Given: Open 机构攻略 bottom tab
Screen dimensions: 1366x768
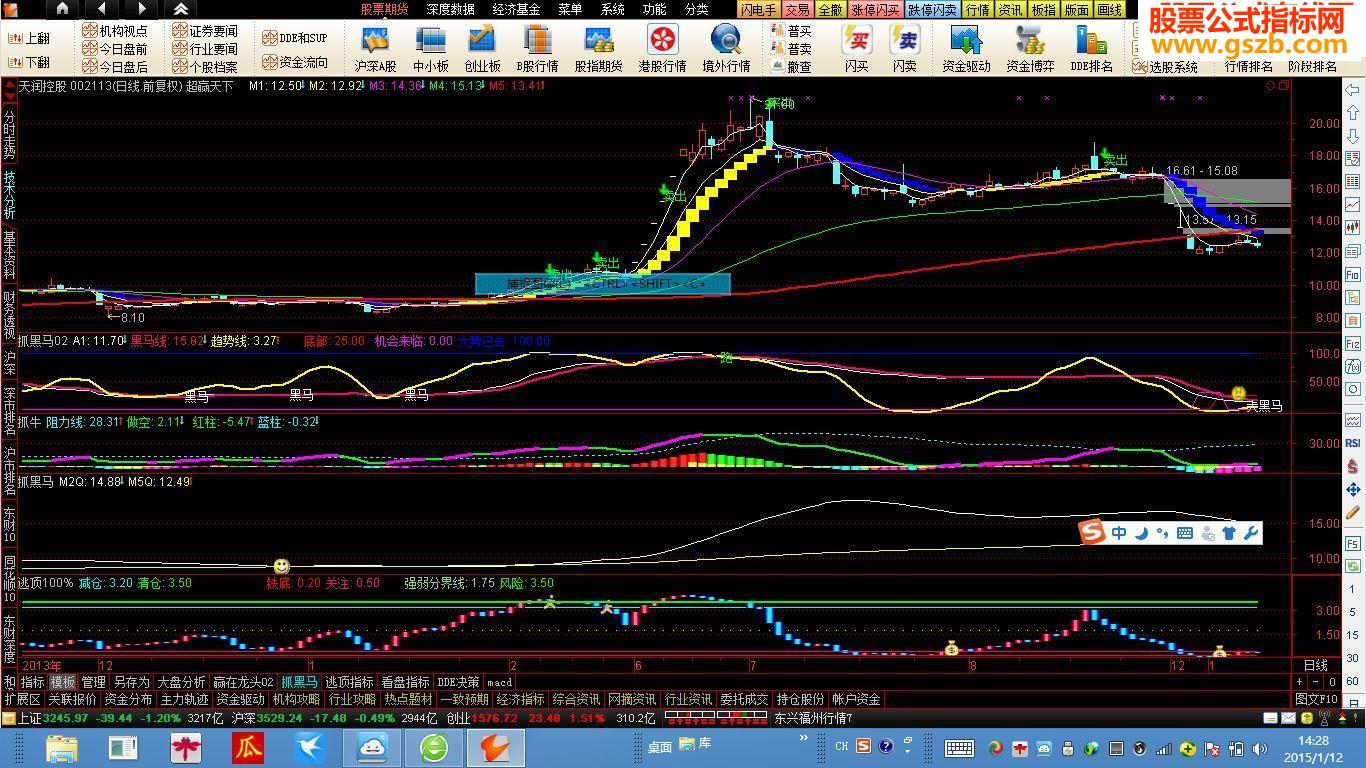Looking at the screenshot, I should 296,699.
